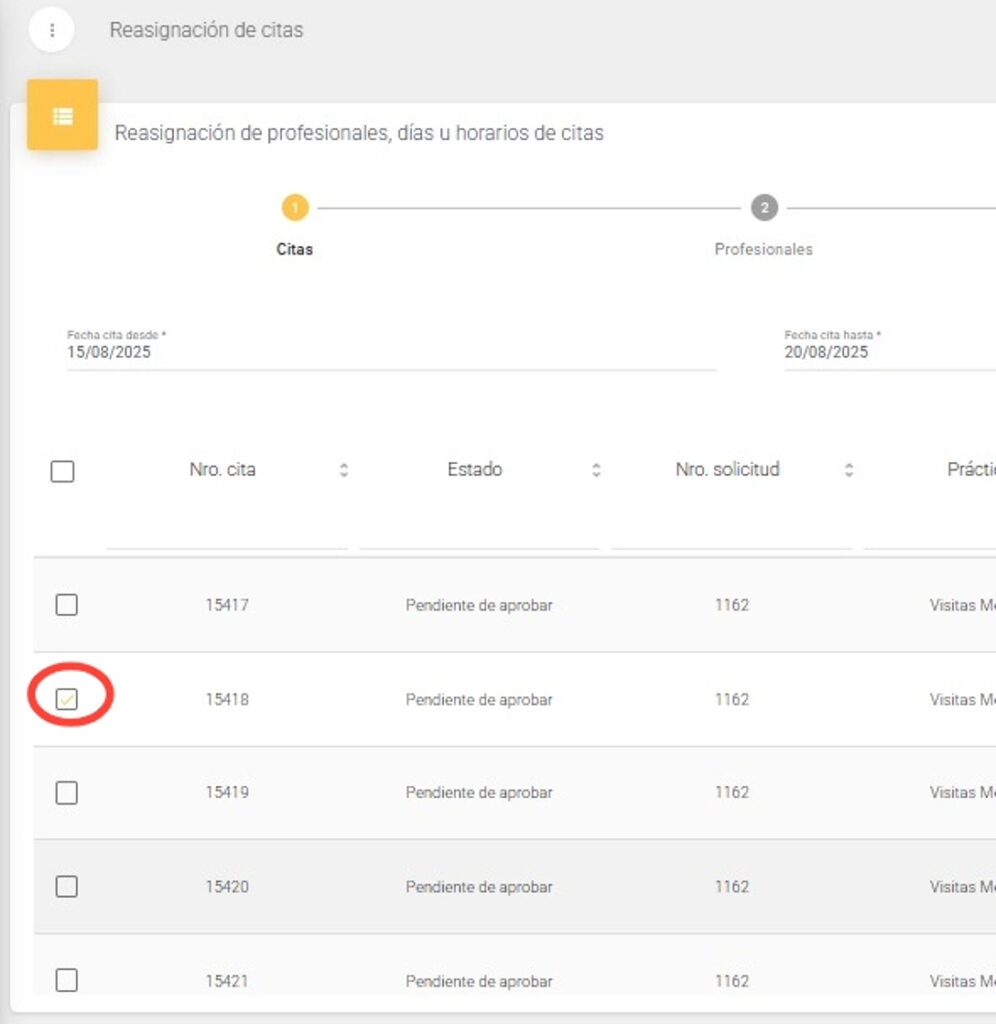Open the three-dot options menu
The height and width of the screenshot is (1024, 996).
tap(52, 30)
